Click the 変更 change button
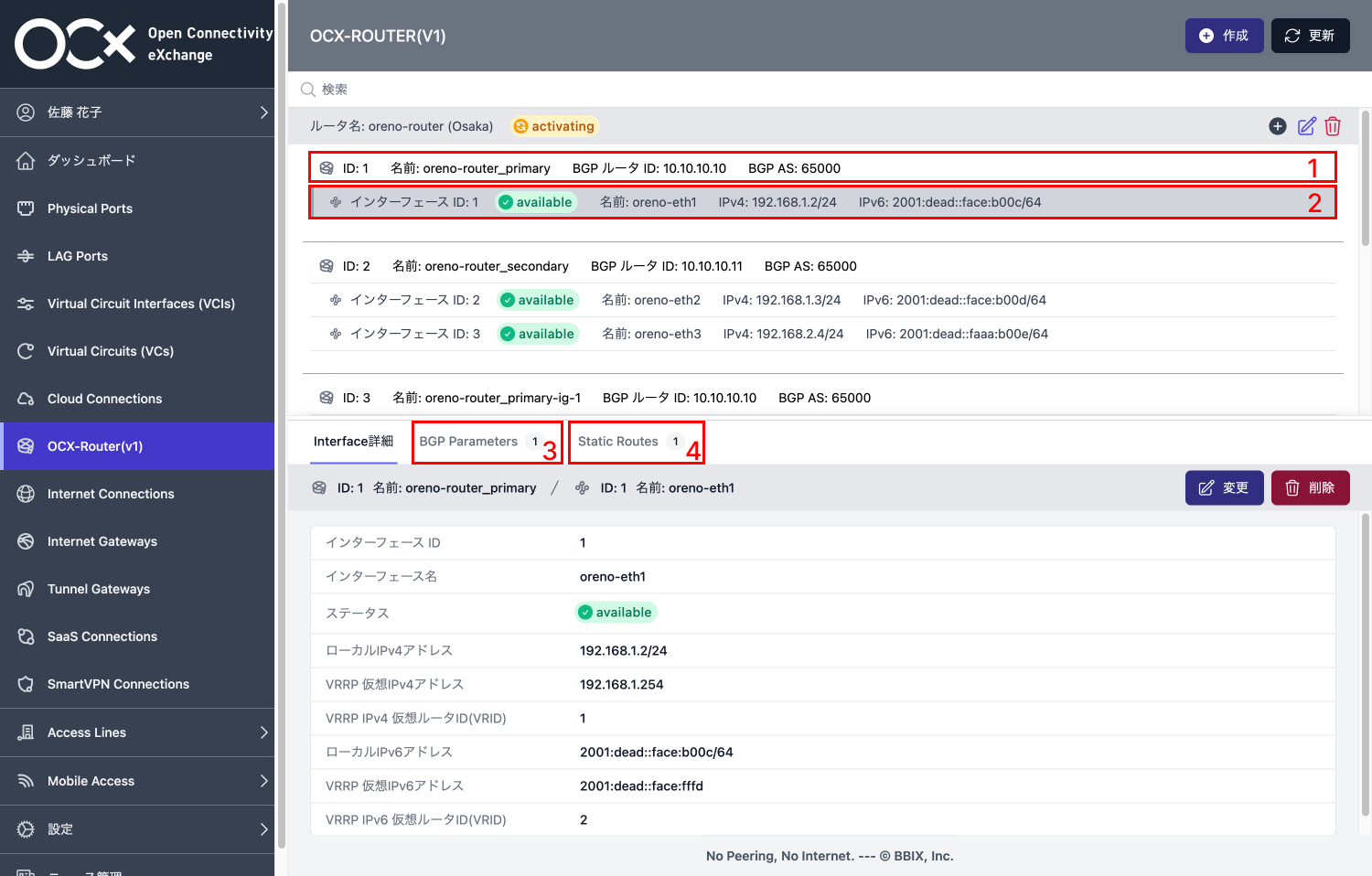The width and height of the screenshot is (1372, 876). 1224,487
